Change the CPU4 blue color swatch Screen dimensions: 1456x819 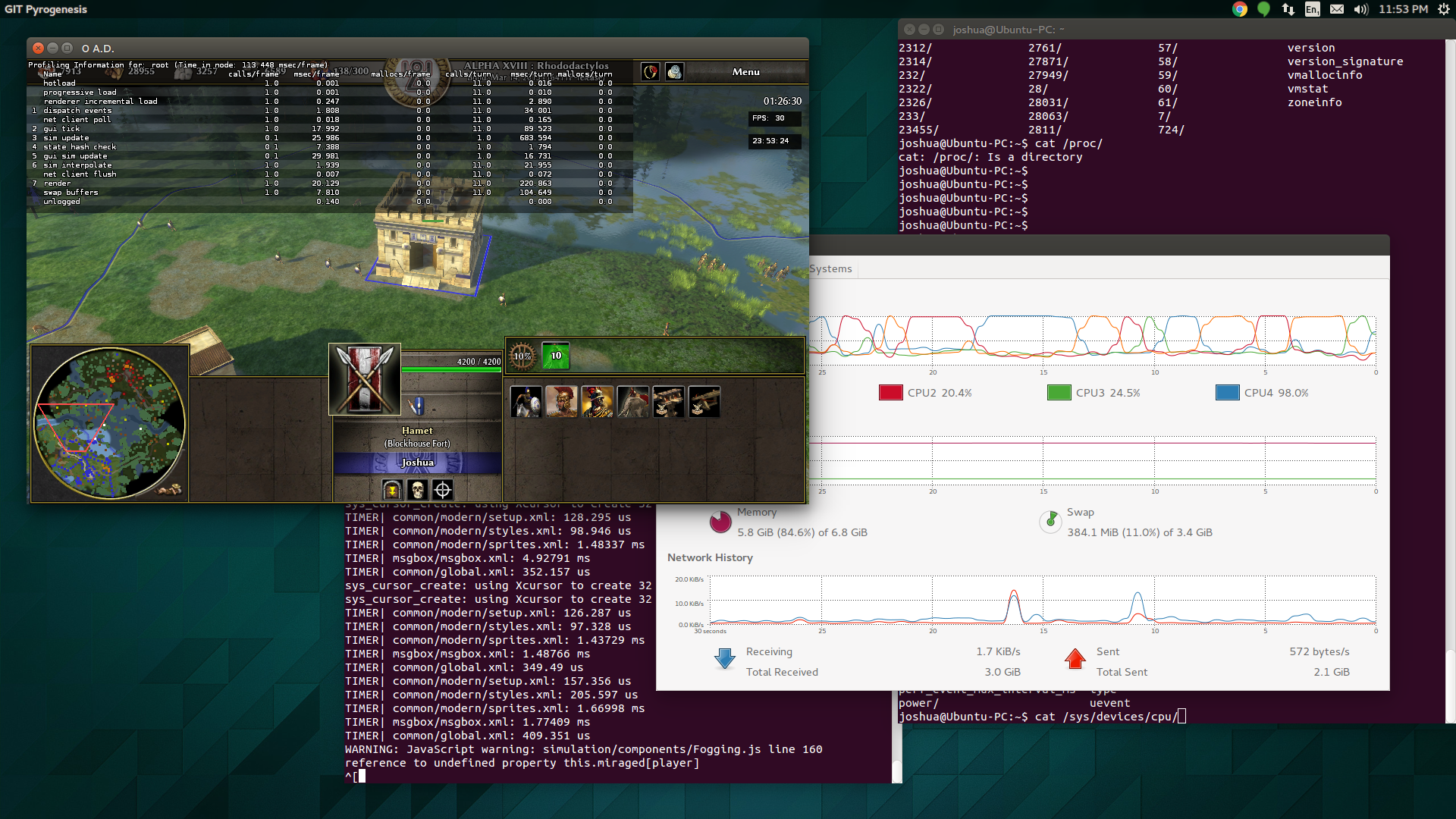pos(1227,393)
